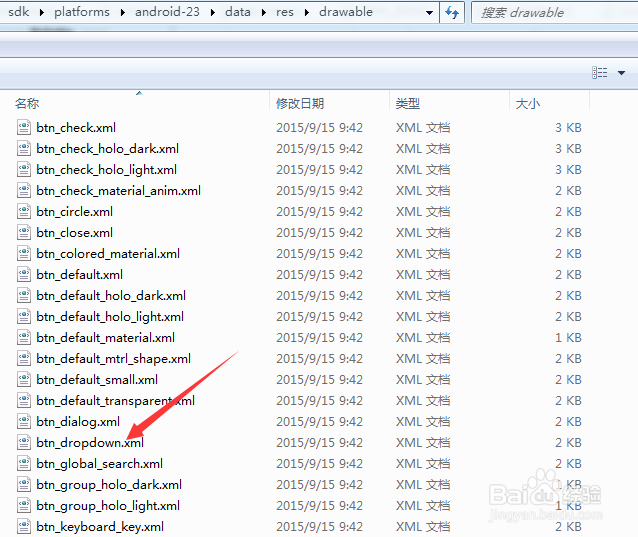Screen dimensions: 638x537
Task: Click the btn_group_holo_light.xml file icon
Action: point(24,506)
